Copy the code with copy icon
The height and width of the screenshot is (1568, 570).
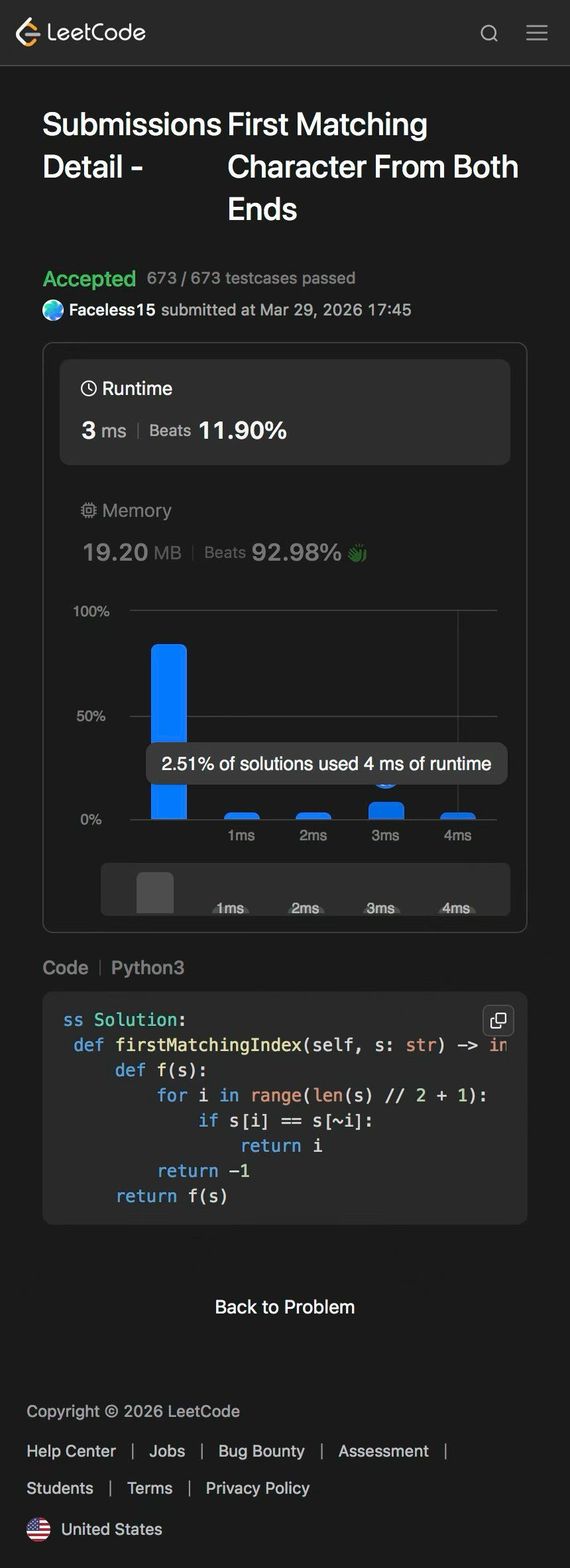(498, 1021)
